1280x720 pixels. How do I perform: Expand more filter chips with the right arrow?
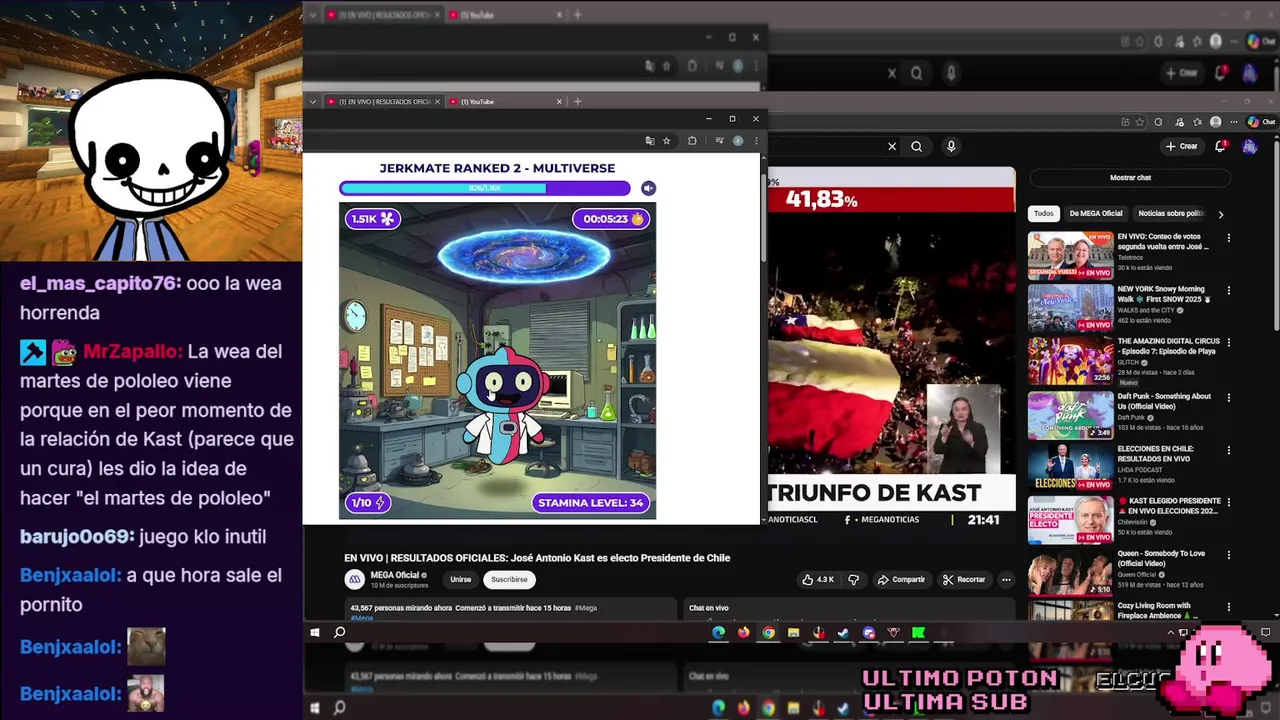(x=1220, y=214)
